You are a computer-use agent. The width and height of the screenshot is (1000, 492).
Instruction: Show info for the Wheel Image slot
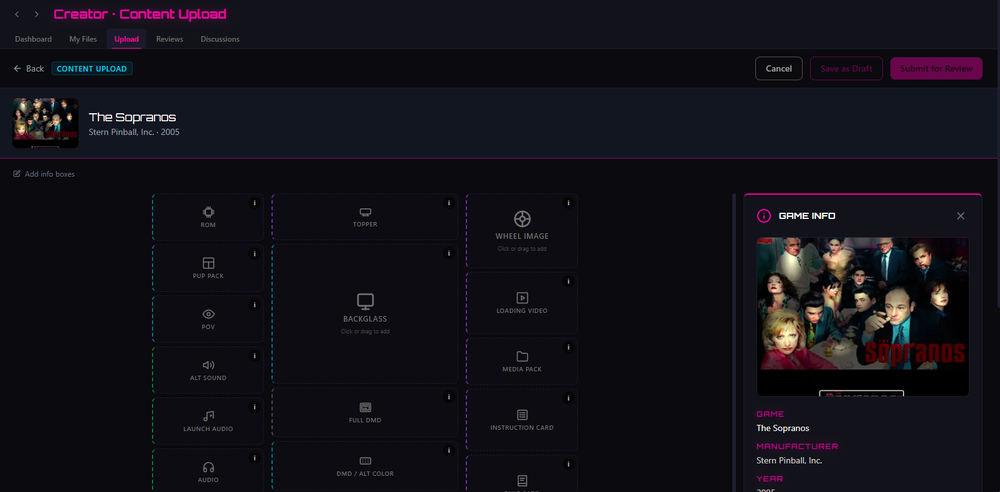tap(568, 203)
